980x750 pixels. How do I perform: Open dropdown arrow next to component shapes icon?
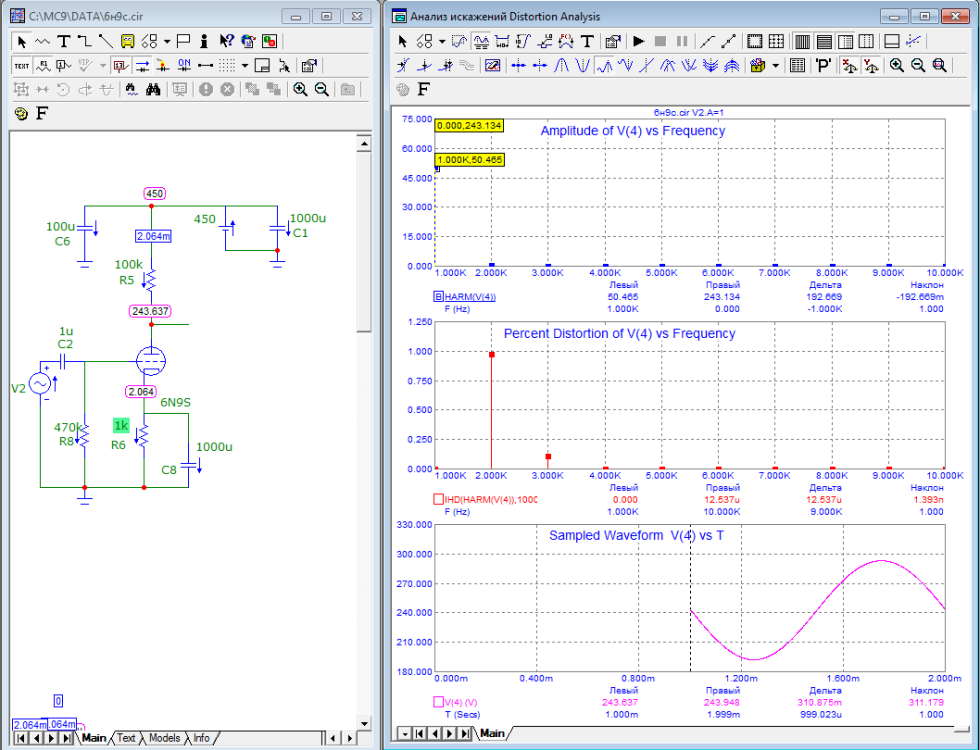click(166, 41)
